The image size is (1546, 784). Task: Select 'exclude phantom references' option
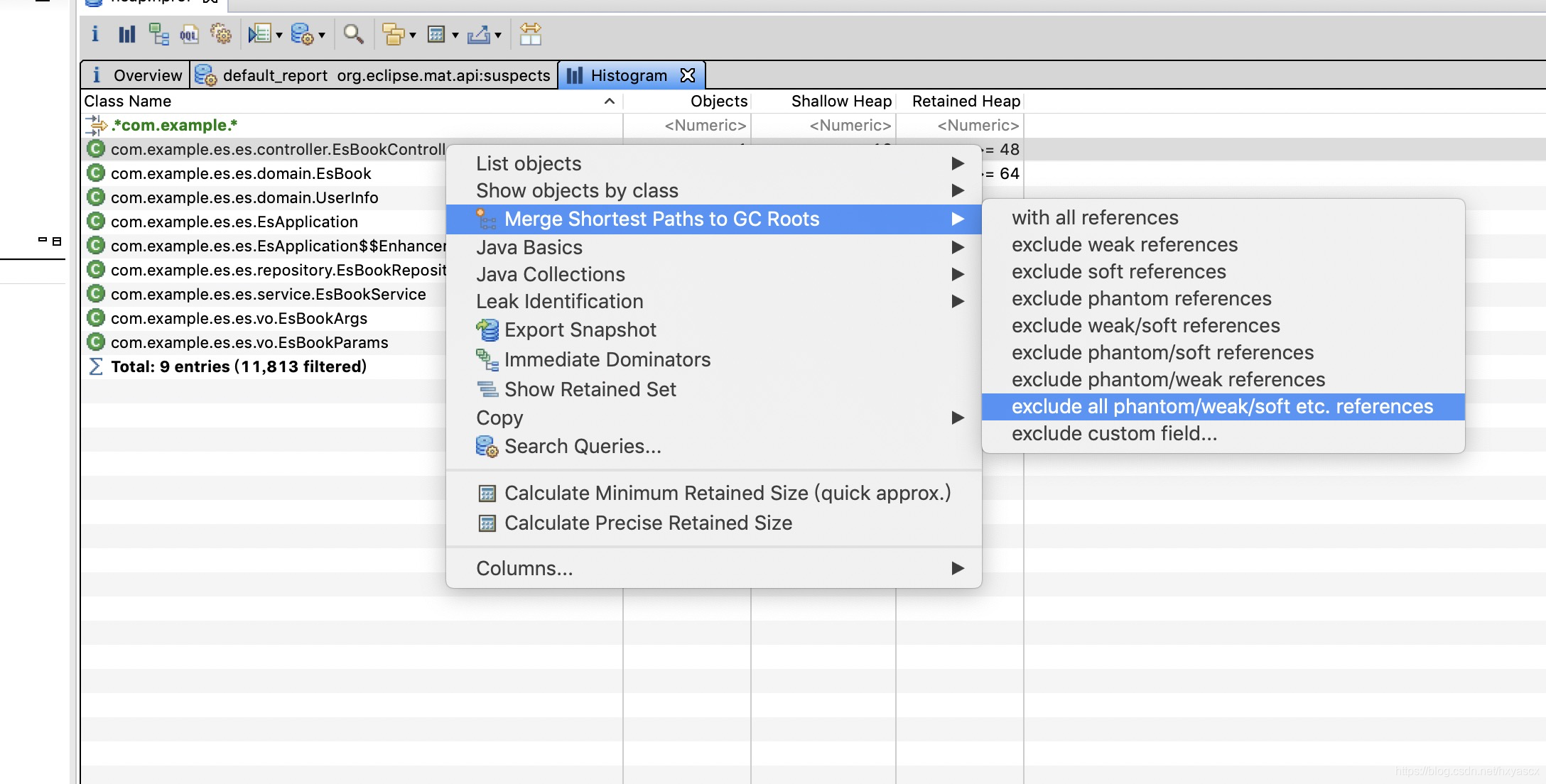point(1223,298)
